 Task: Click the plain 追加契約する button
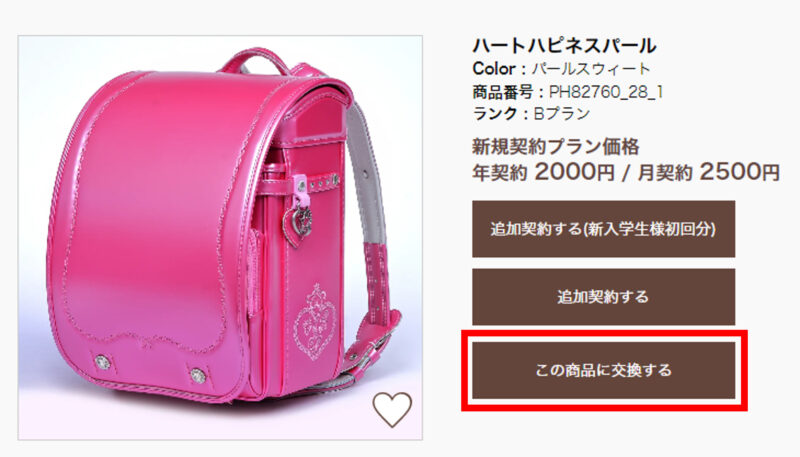[603, 297]
